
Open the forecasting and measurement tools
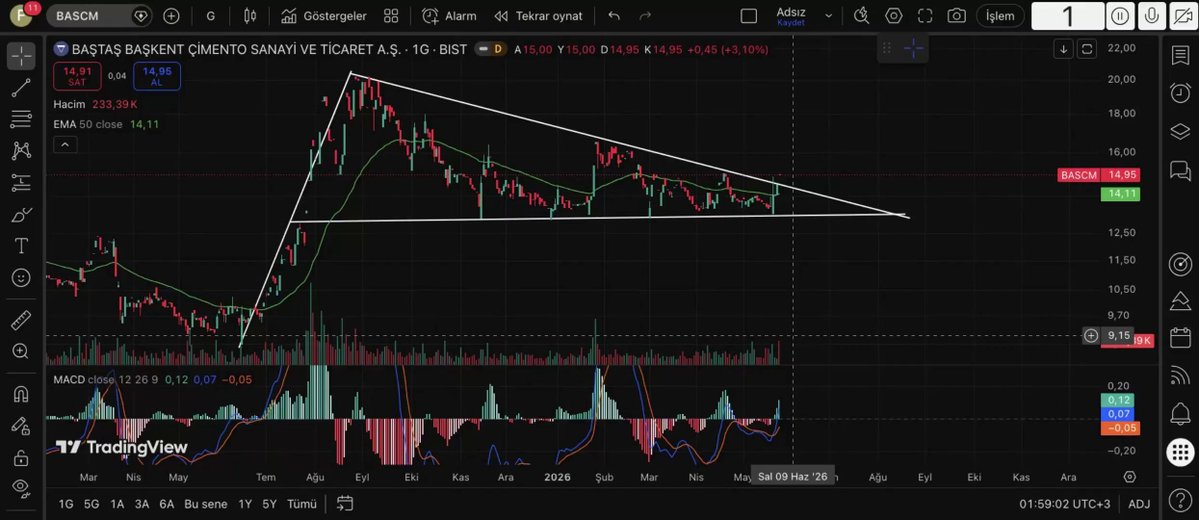point(21,182)
